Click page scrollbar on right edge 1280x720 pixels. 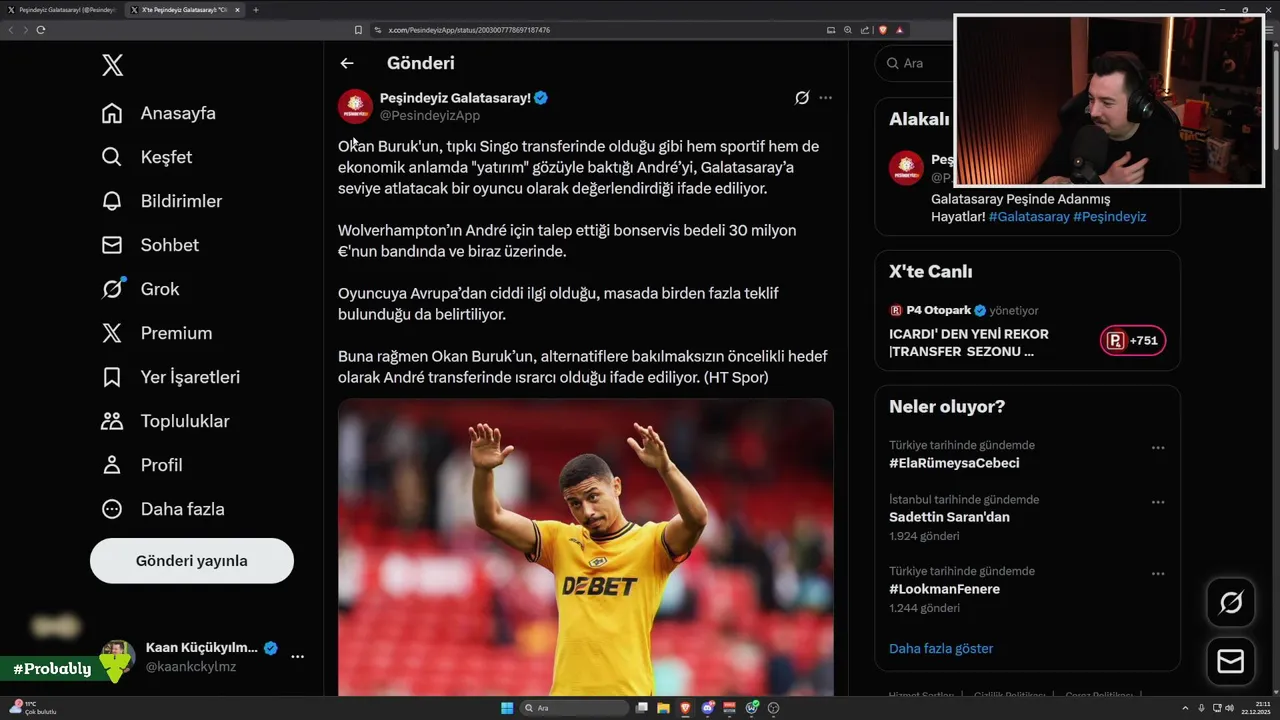tap(1276, 100)
